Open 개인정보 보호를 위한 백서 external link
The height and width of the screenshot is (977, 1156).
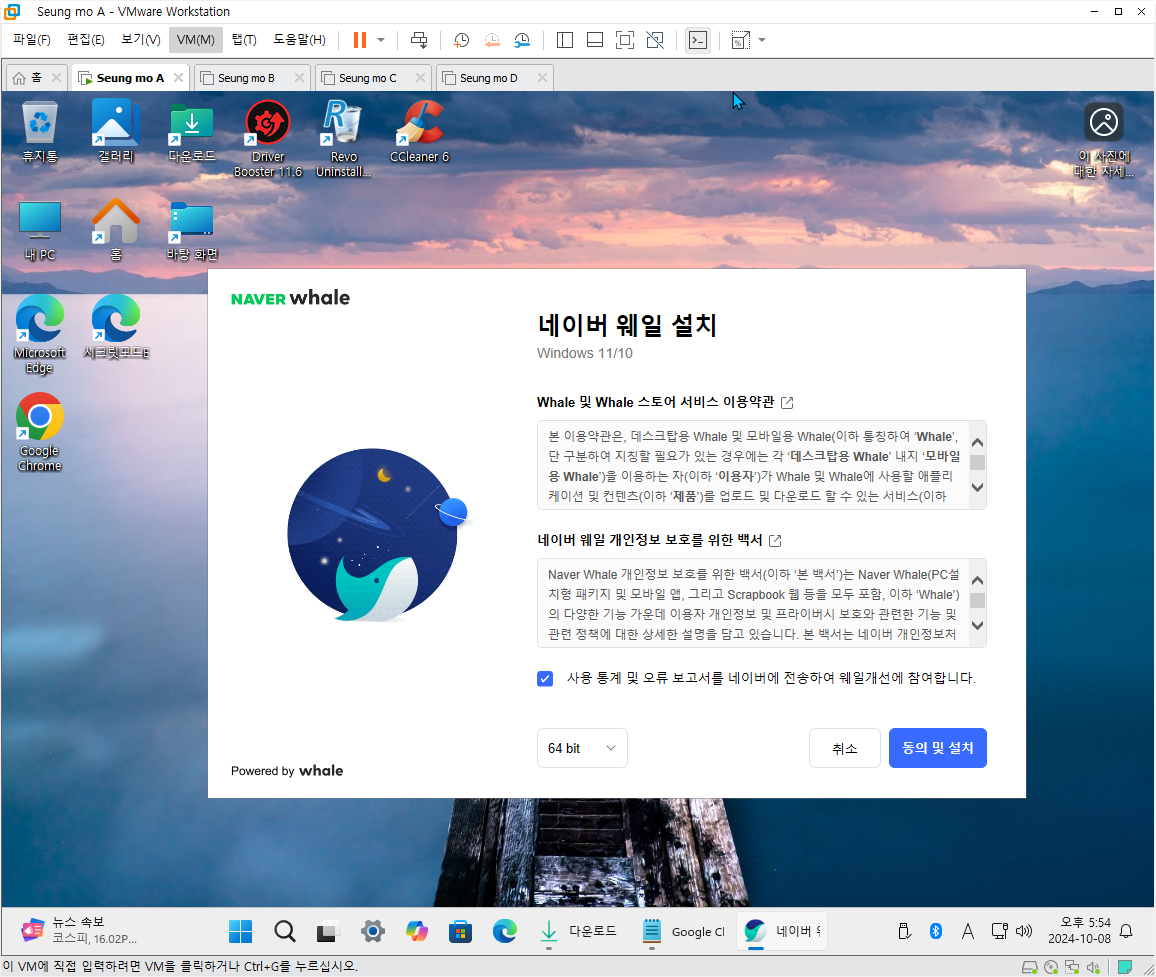tap(775, 540)
